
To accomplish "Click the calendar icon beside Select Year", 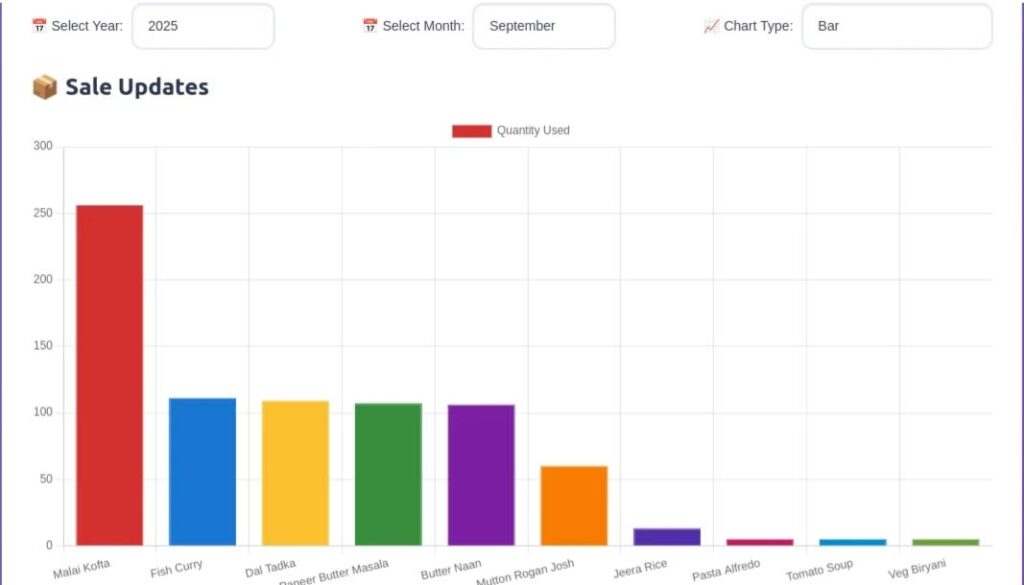I will click(x=39, y=26).
